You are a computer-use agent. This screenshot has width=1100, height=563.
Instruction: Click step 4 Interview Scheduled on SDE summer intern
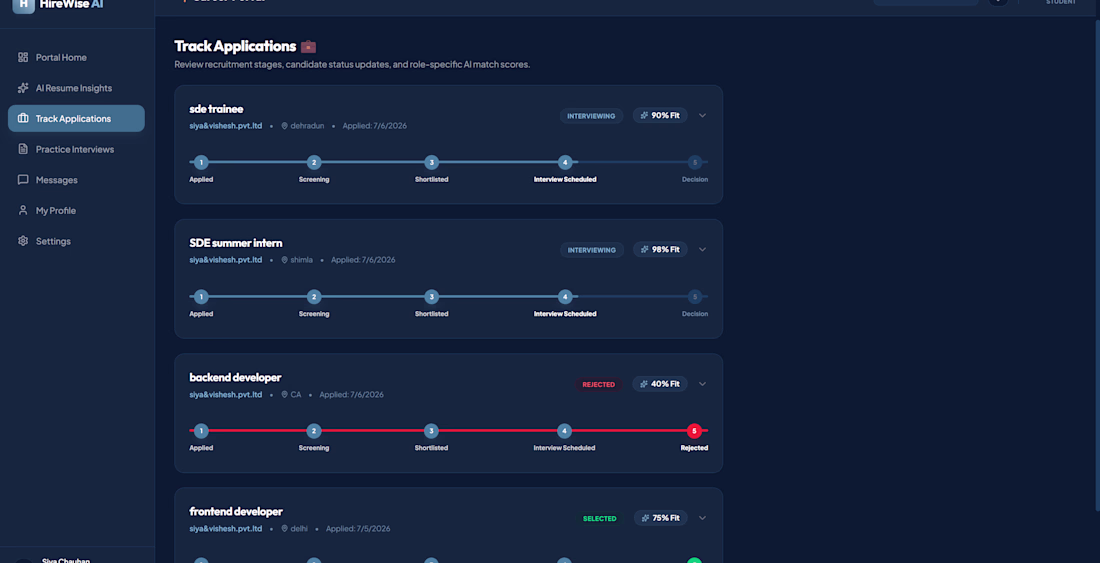(x=565, y=297)
